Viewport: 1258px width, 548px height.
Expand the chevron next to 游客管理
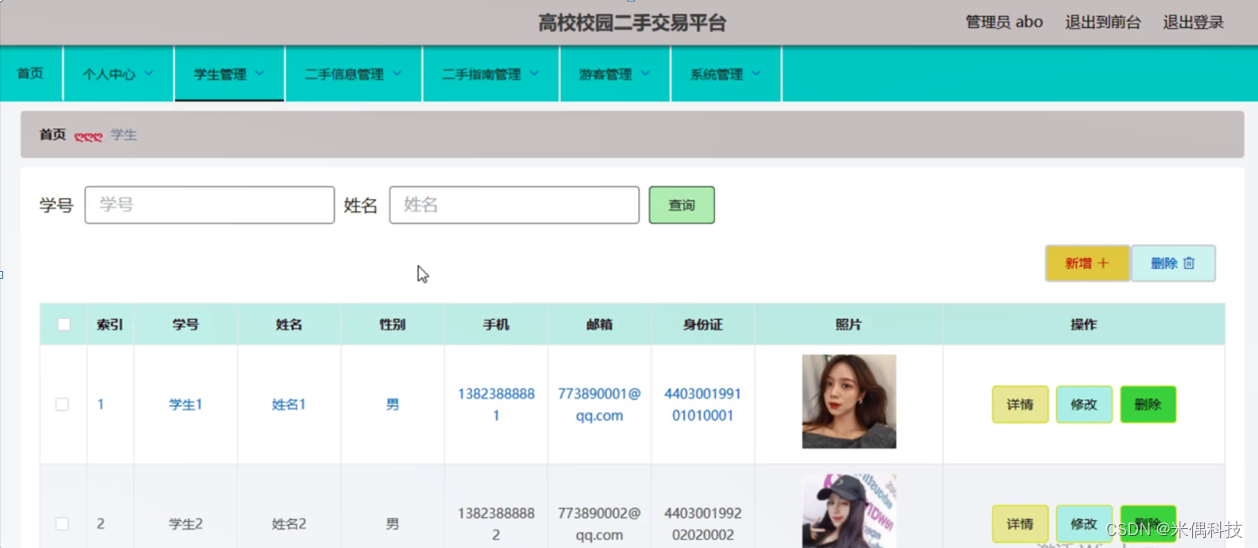645,73
